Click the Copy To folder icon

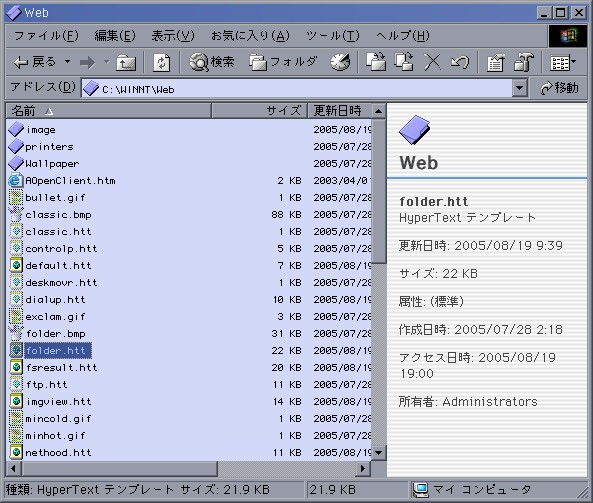[404, 62]
